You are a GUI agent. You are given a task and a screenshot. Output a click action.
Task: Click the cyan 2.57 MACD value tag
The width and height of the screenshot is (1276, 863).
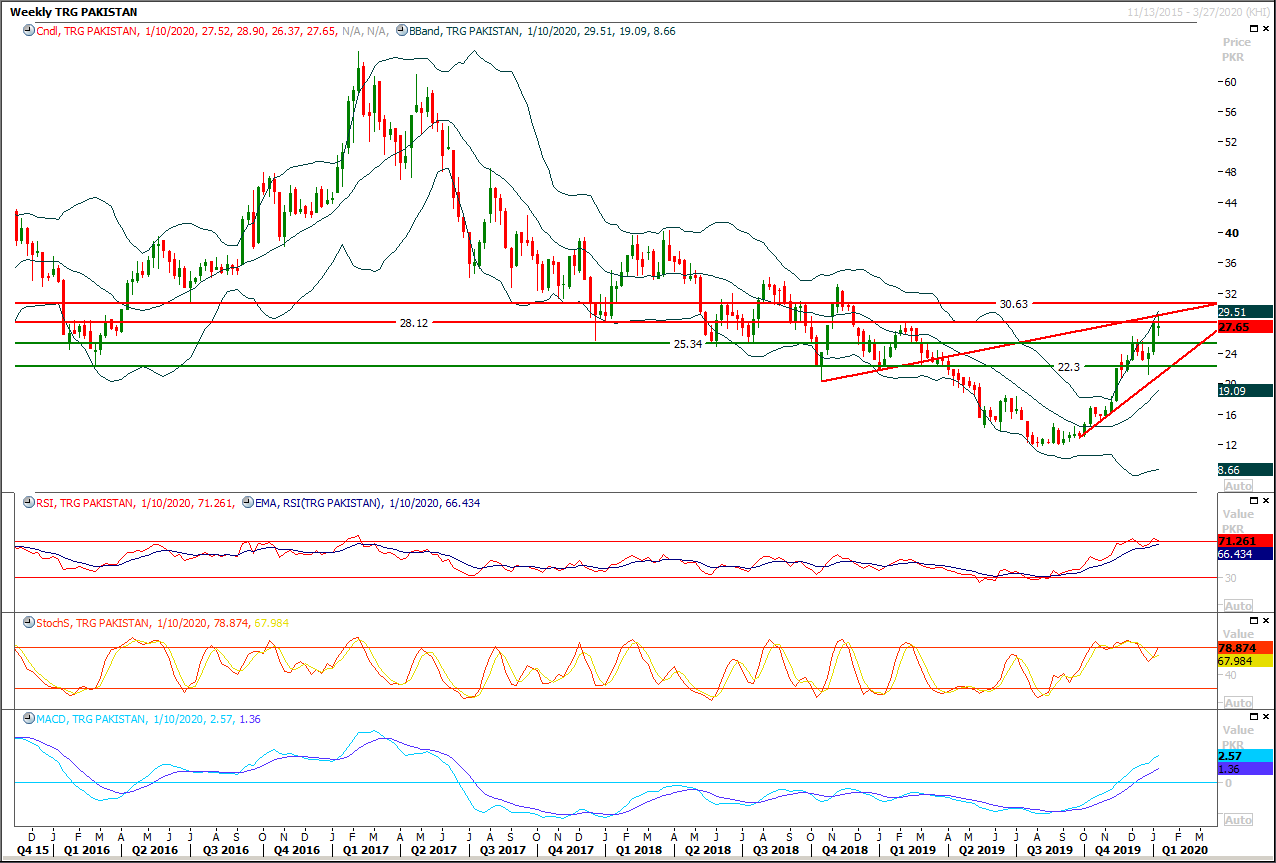(x=1244, y=756)
